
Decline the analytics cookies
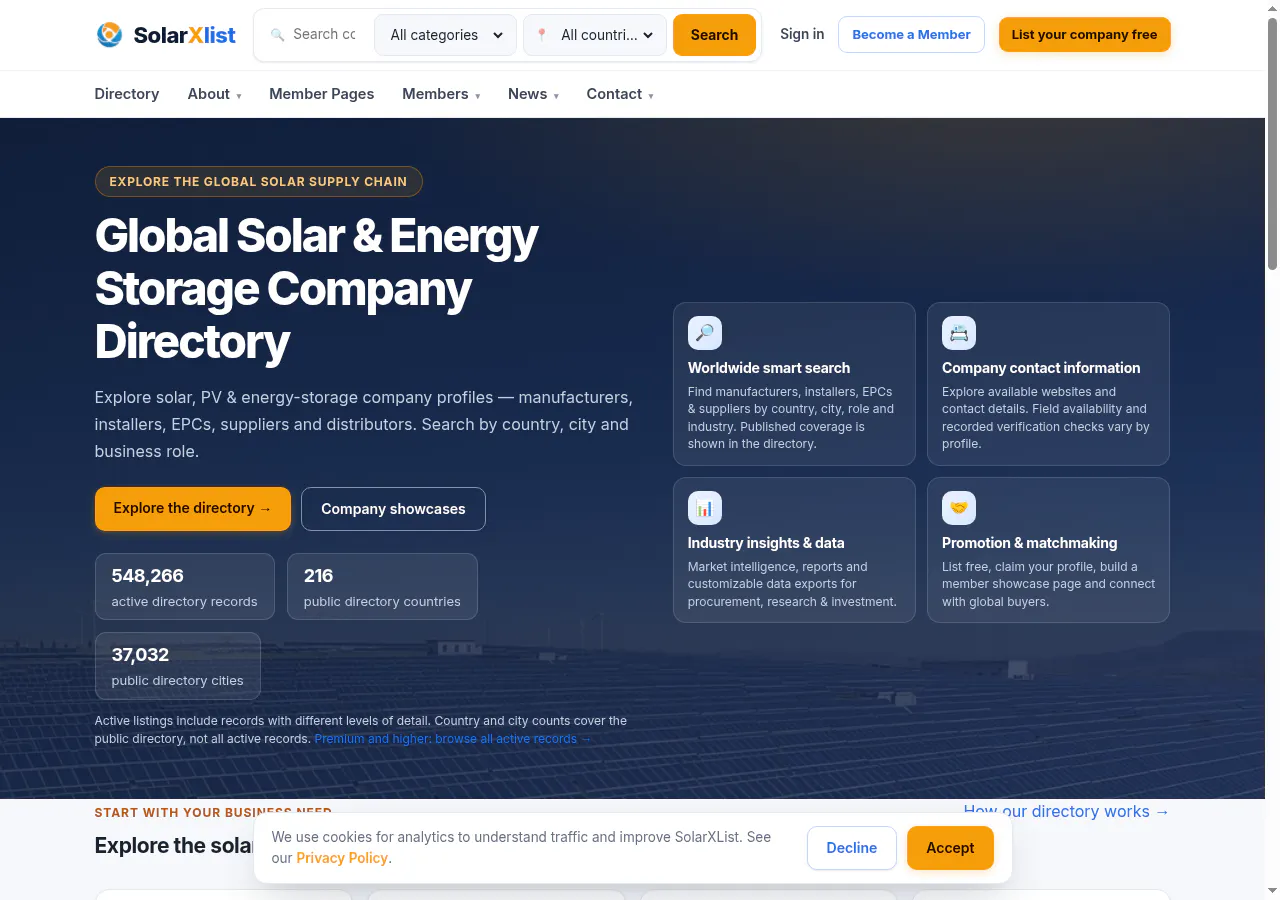(851, 848)
